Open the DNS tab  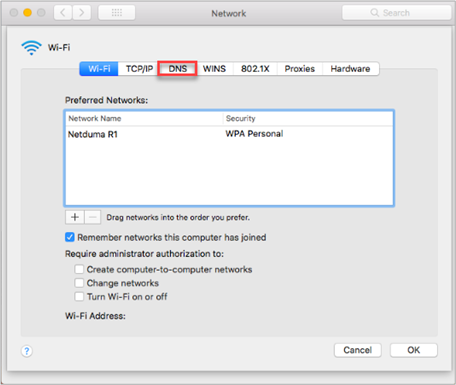click(177, 69)
